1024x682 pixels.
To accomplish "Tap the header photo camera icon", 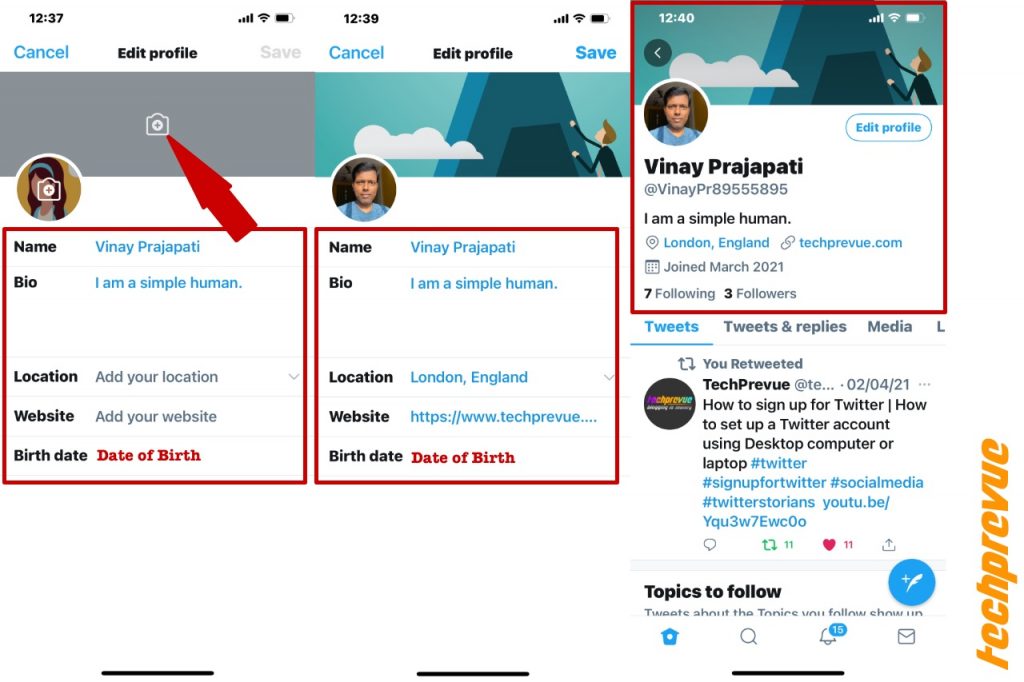I will tap(157, 124).
